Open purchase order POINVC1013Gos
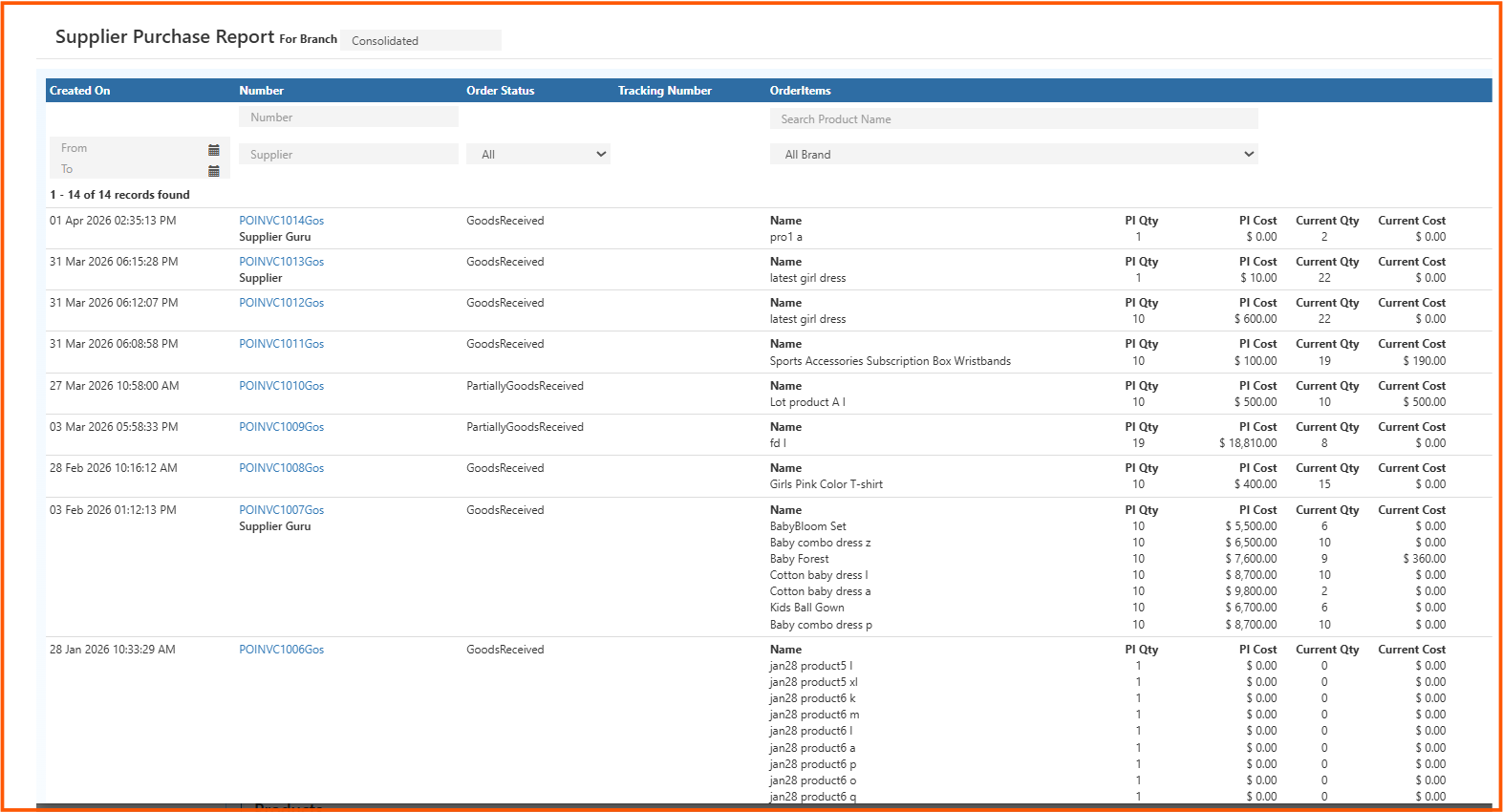 (281, 262)
